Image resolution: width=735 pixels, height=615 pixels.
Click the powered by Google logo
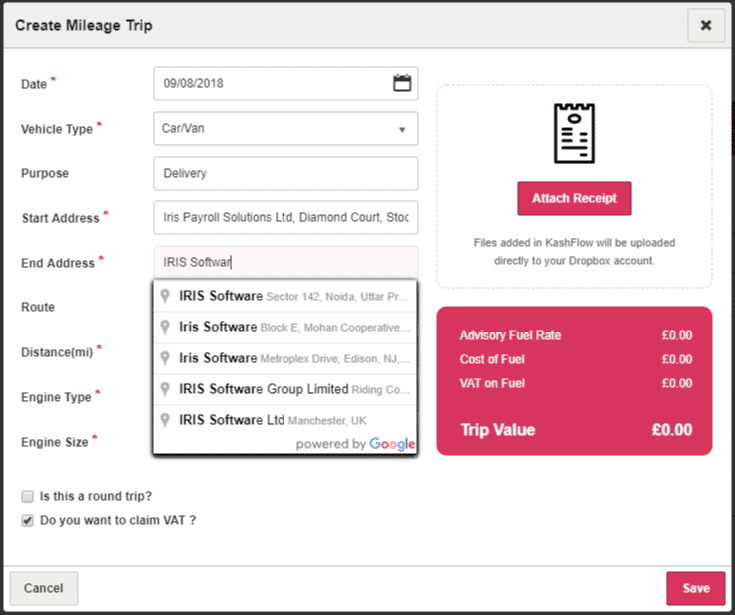click(x=391, y=444)
